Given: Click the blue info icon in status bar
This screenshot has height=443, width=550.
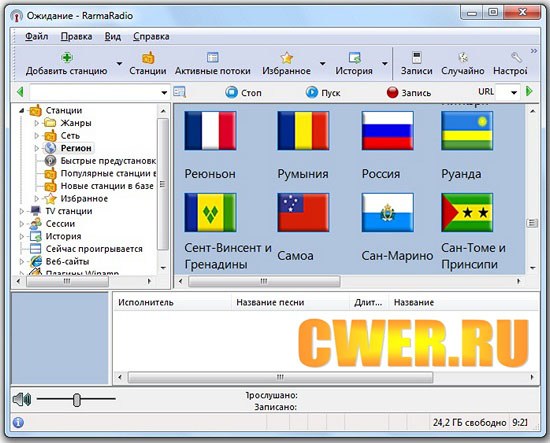Looking at the screenshot, I should pos(18,422).
